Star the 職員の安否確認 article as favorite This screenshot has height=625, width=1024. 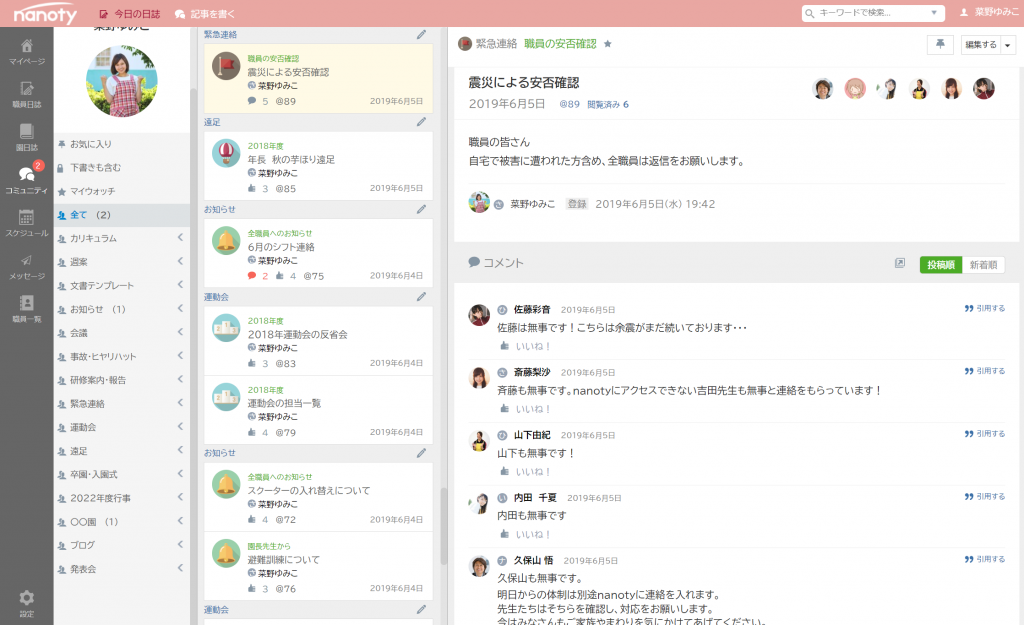(608, 44)
